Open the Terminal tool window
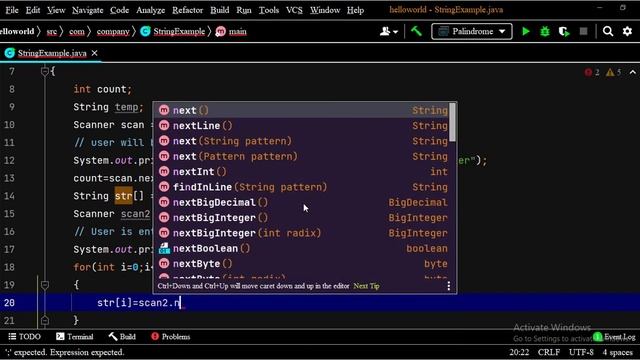 pos(75,337)
